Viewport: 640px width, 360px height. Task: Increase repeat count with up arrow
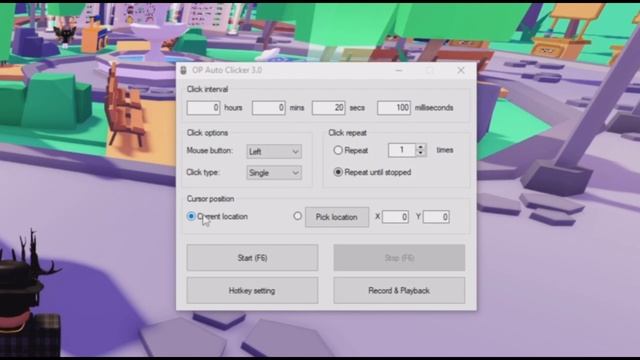pyautogui.click(x=421, y=147)
